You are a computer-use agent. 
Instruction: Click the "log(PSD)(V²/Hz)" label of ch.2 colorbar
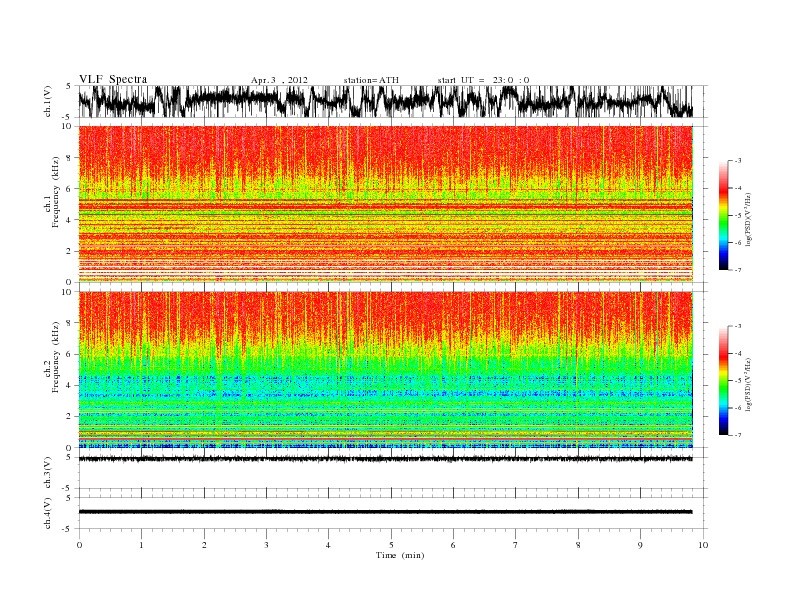[x=748, y=383]
